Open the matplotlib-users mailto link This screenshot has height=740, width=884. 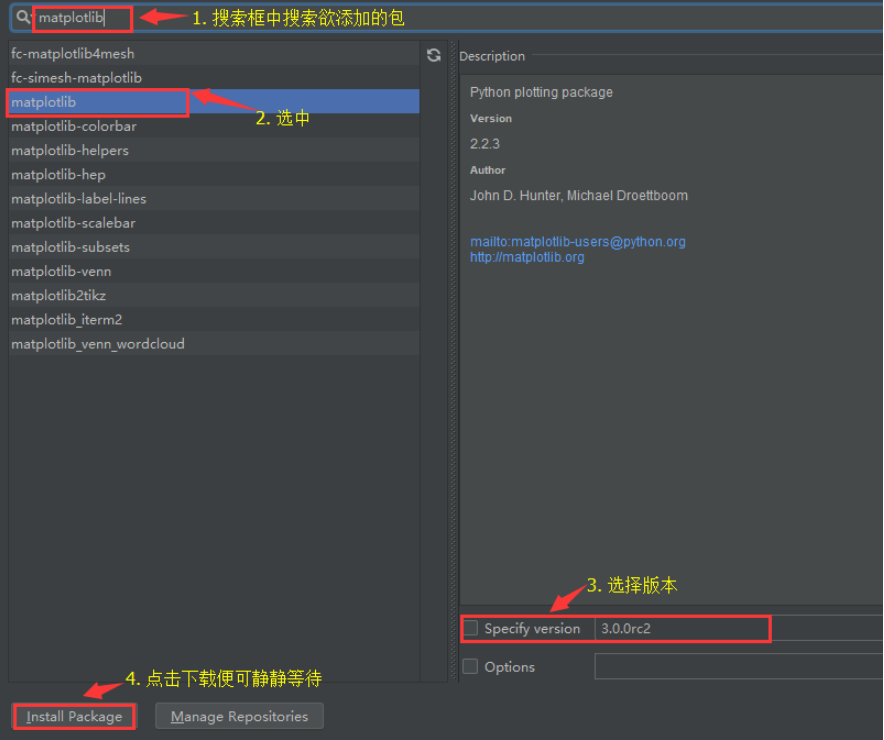point(578,242)
